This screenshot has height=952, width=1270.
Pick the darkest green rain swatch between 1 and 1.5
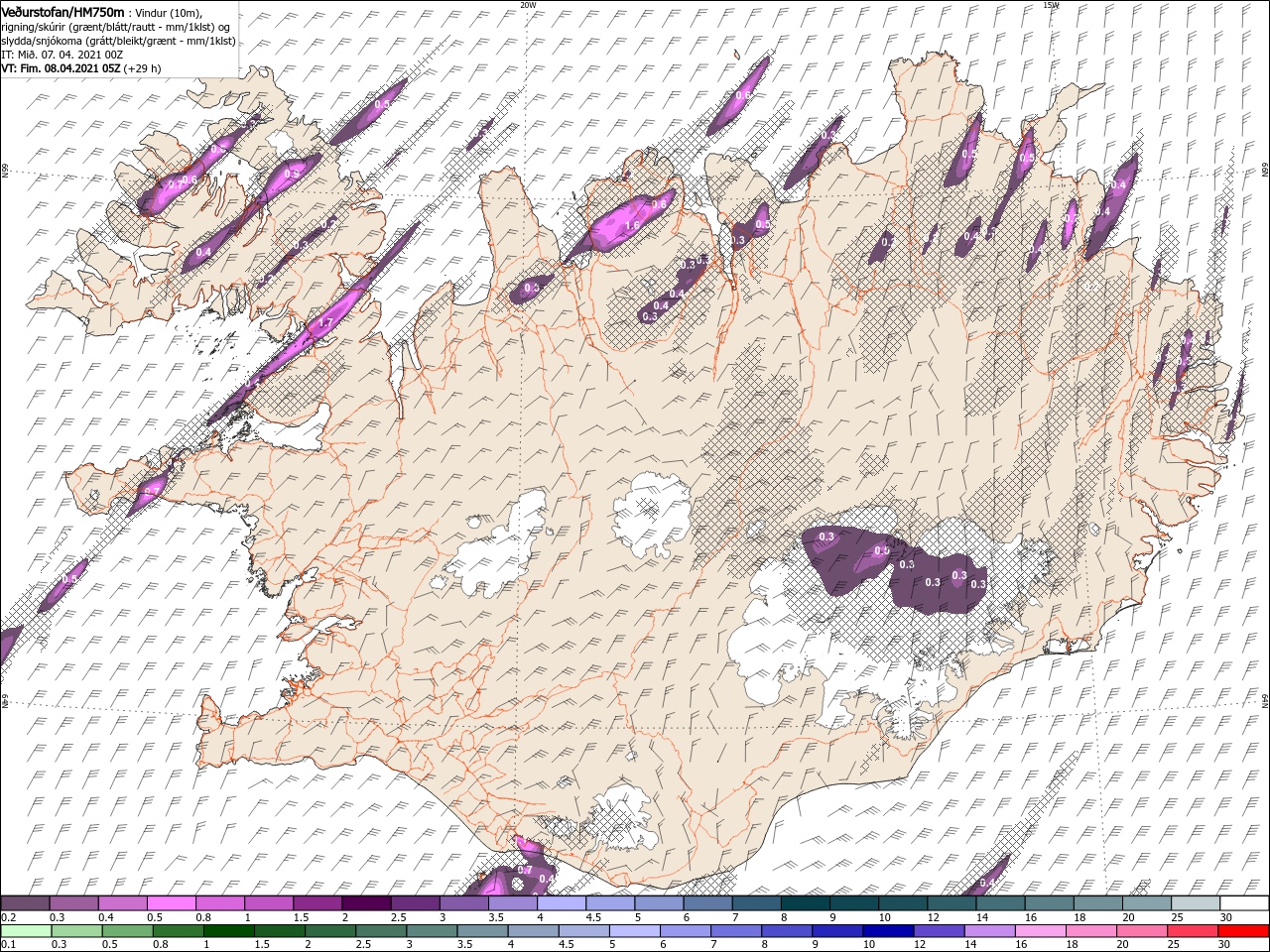(229, 930)
